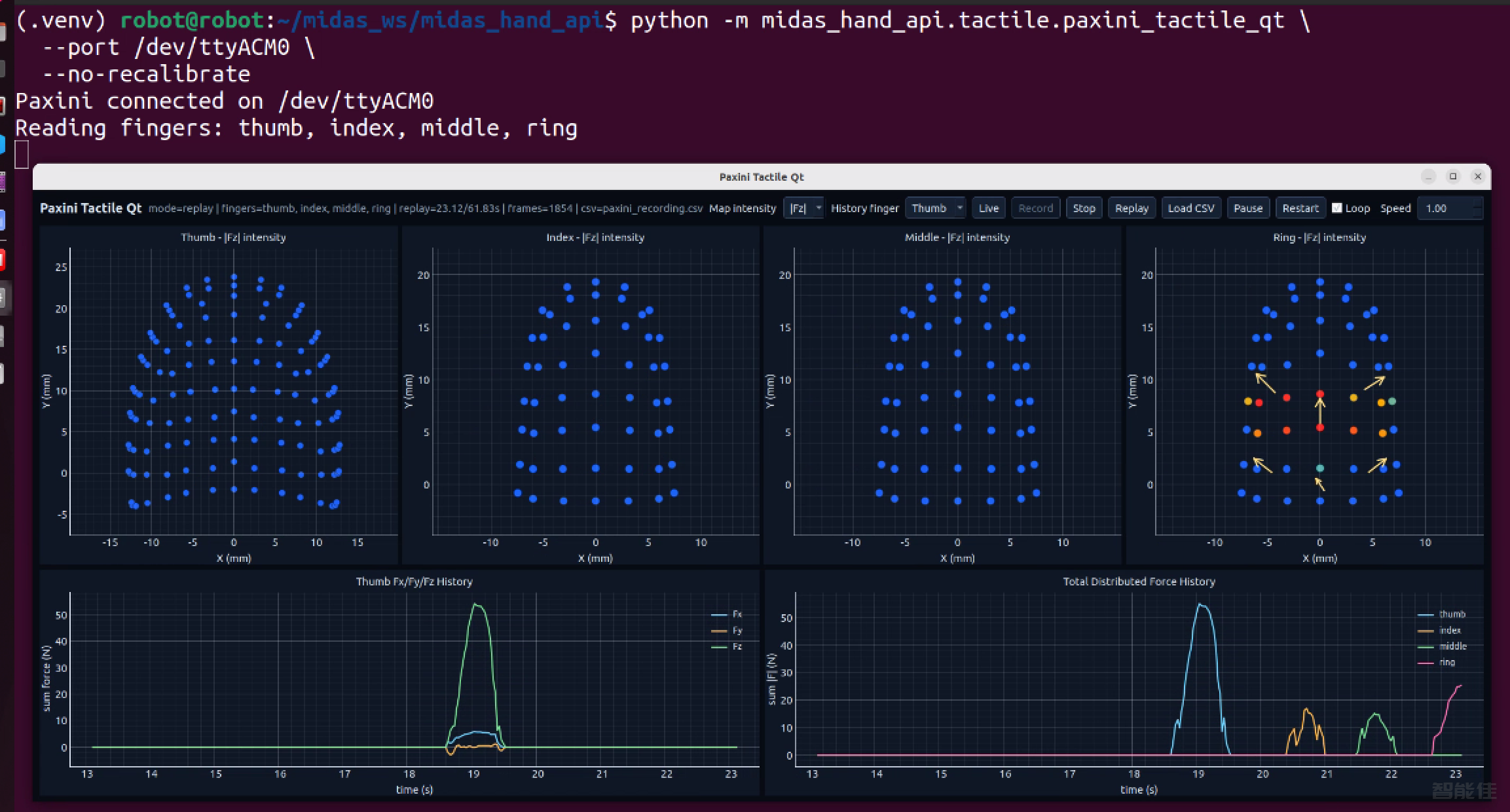1510x812 pixels.
Task: Toggle the thumb legend entry in Total Force
Action: [1442, 614]
